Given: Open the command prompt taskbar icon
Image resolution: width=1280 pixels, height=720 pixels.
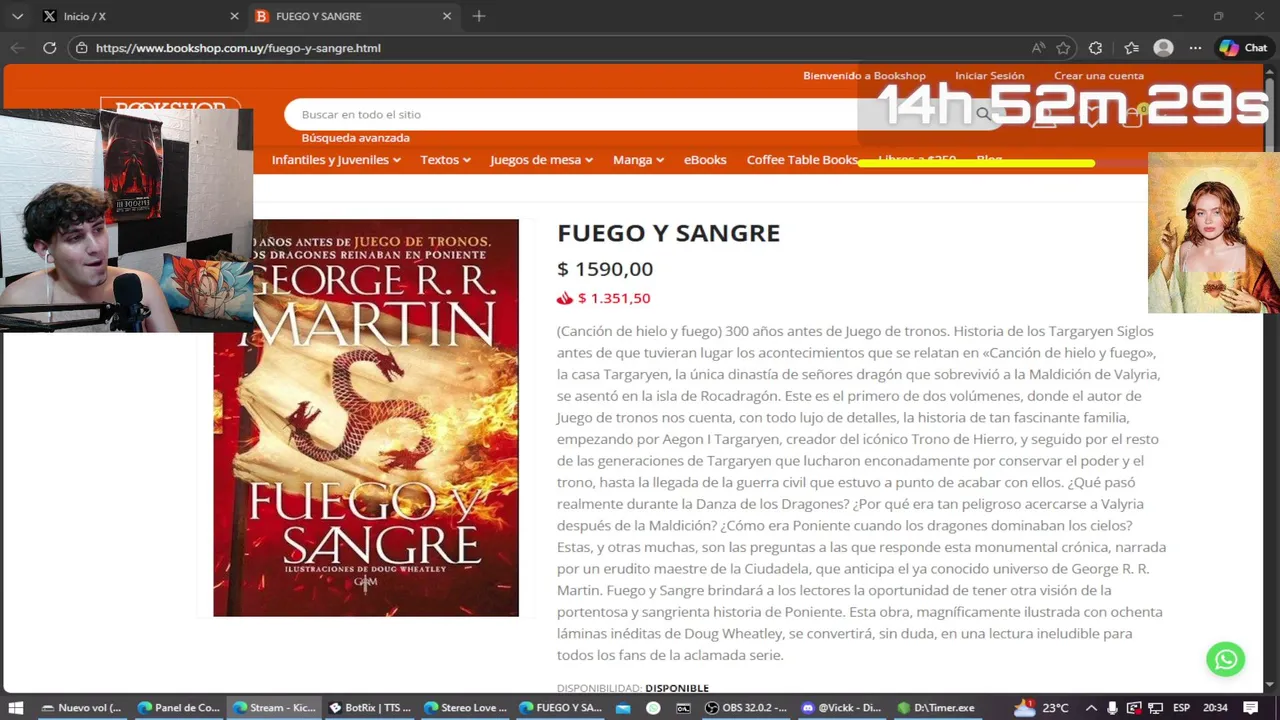Looking at the screenshot, I should (x=683, y=708).
